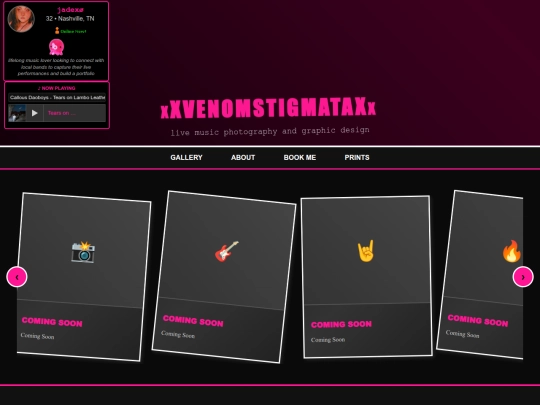Open the jadexø username link
The image size is (540, 405).
click(x=70, y=10)
